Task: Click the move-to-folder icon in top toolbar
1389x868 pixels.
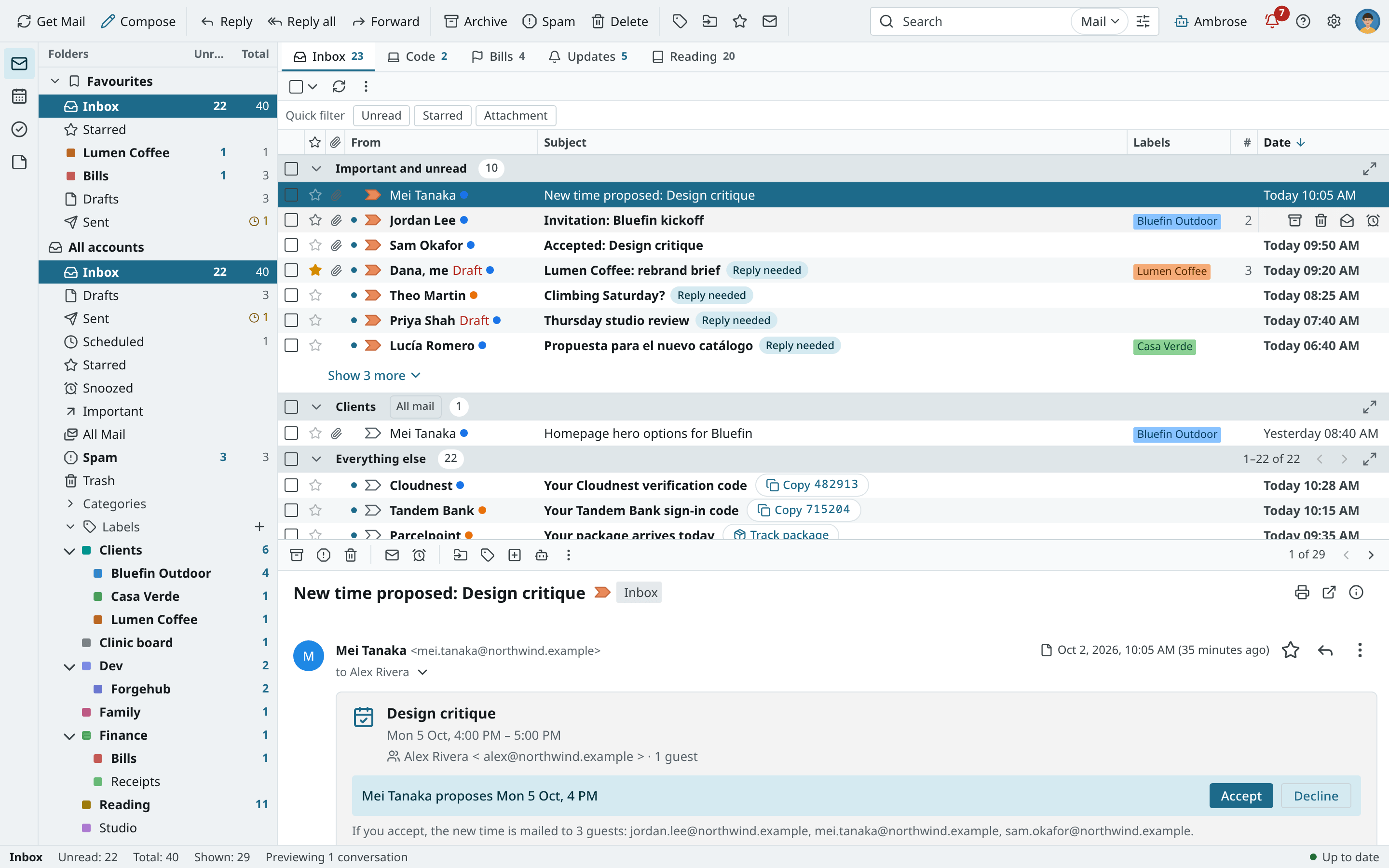Action: [x=710, y=21]
